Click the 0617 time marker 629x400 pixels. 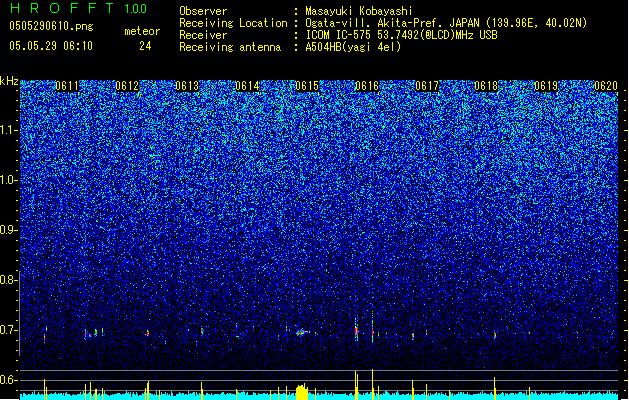point(427,86)
